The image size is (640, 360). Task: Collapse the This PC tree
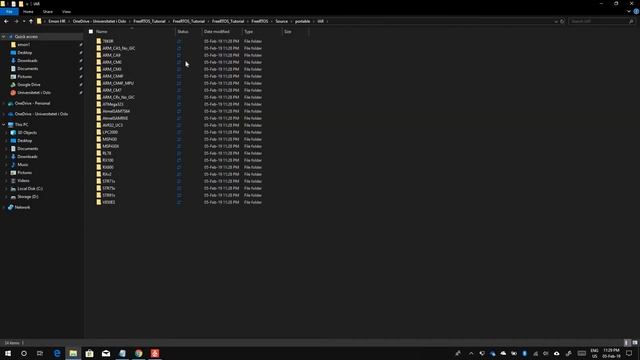pyautogui.click(x=4, y=125)
